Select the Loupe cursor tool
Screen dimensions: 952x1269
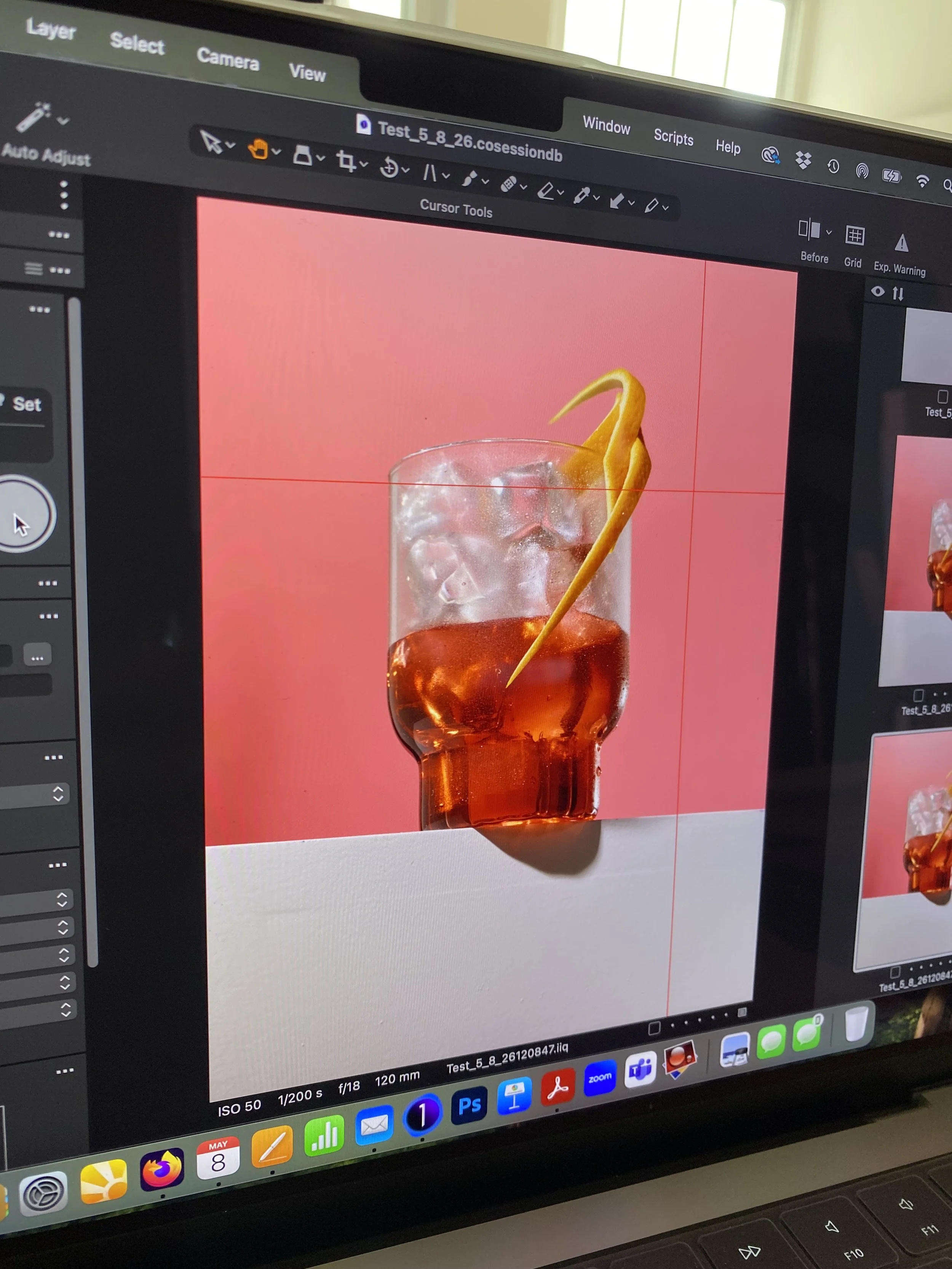point(302,155)
